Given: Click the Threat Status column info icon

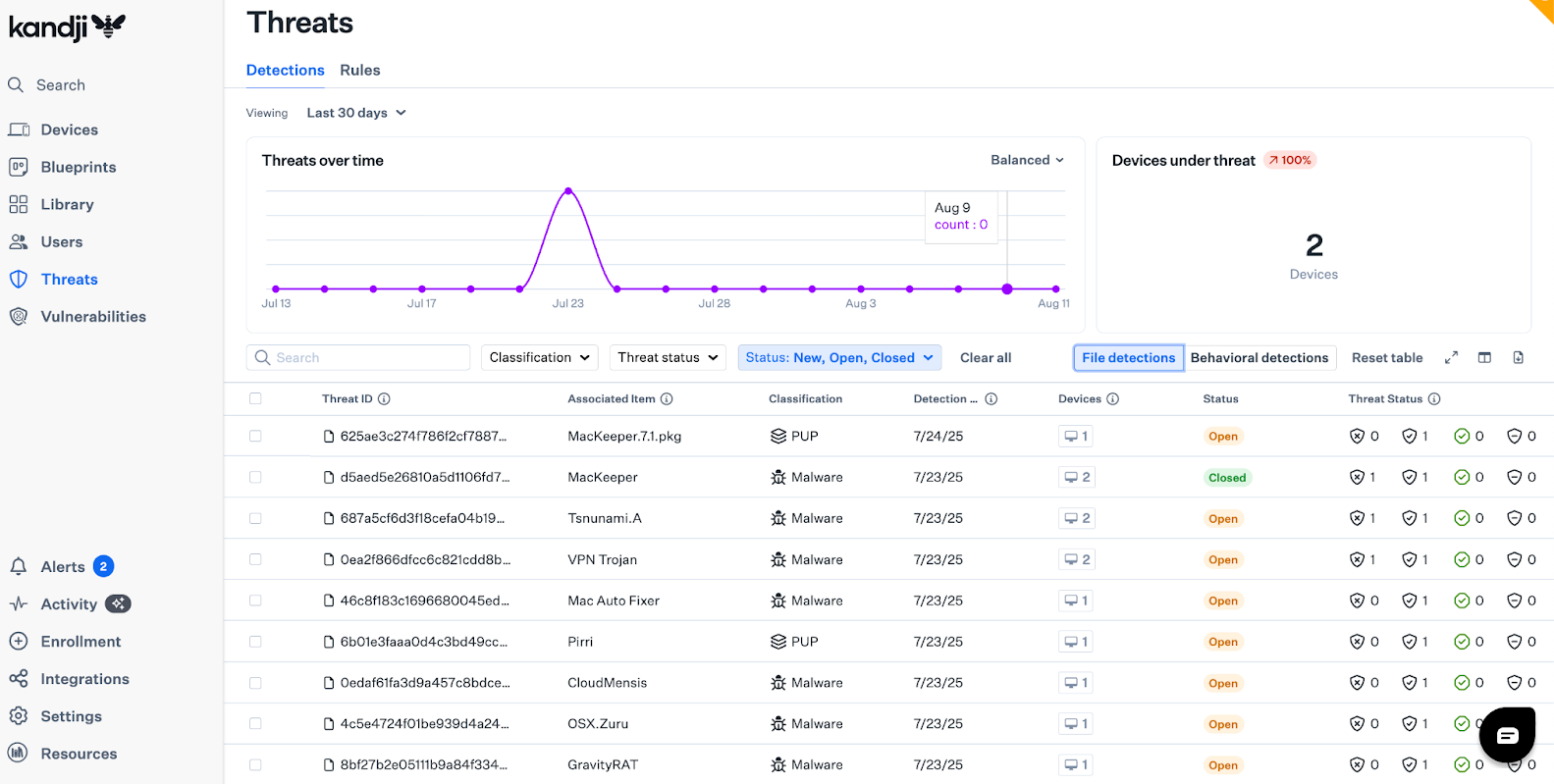Looking at the screenshot, I should point(1434,399).
